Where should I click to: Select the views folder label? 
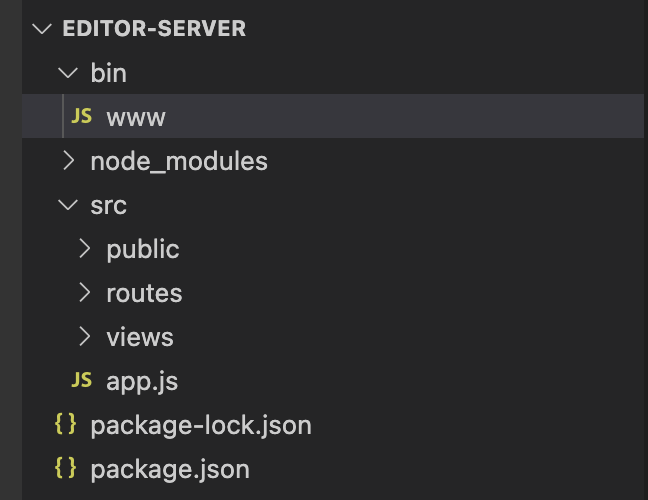[140, 337]
